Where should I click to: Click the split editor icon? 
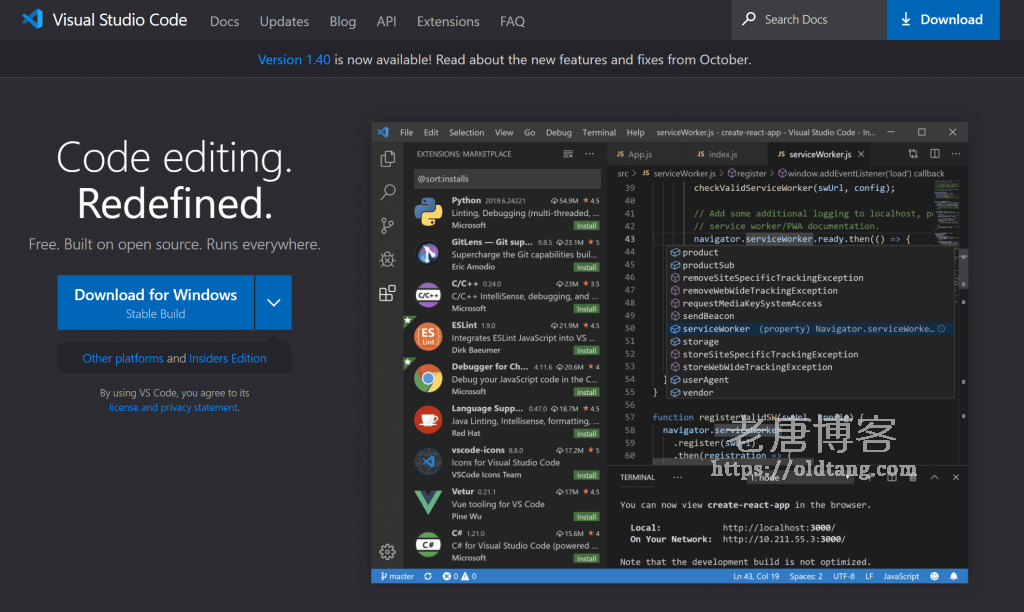click(x=935, y=154)
